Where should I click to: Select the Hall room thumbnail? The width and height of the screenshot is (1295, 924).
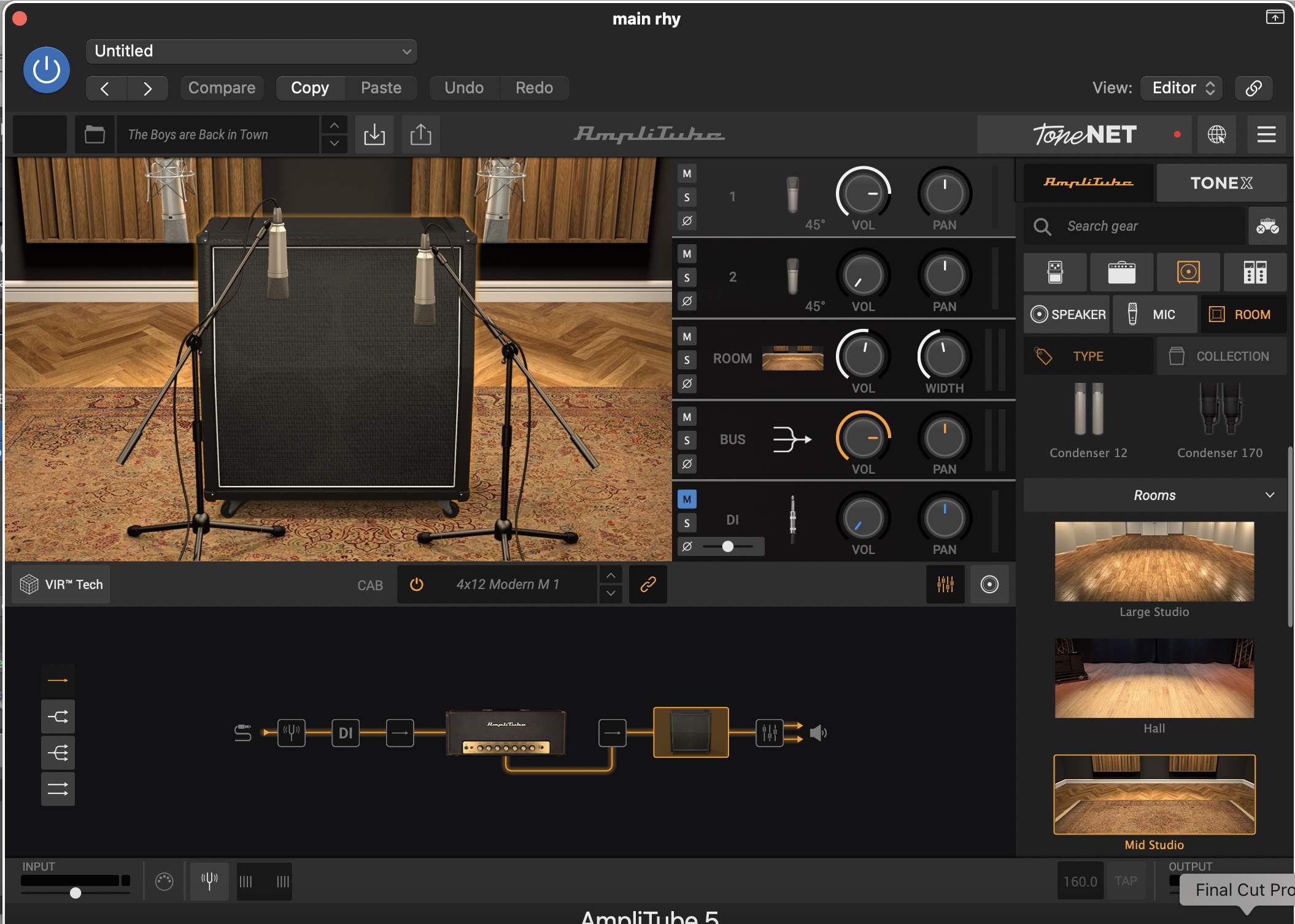coord(1154,678)
